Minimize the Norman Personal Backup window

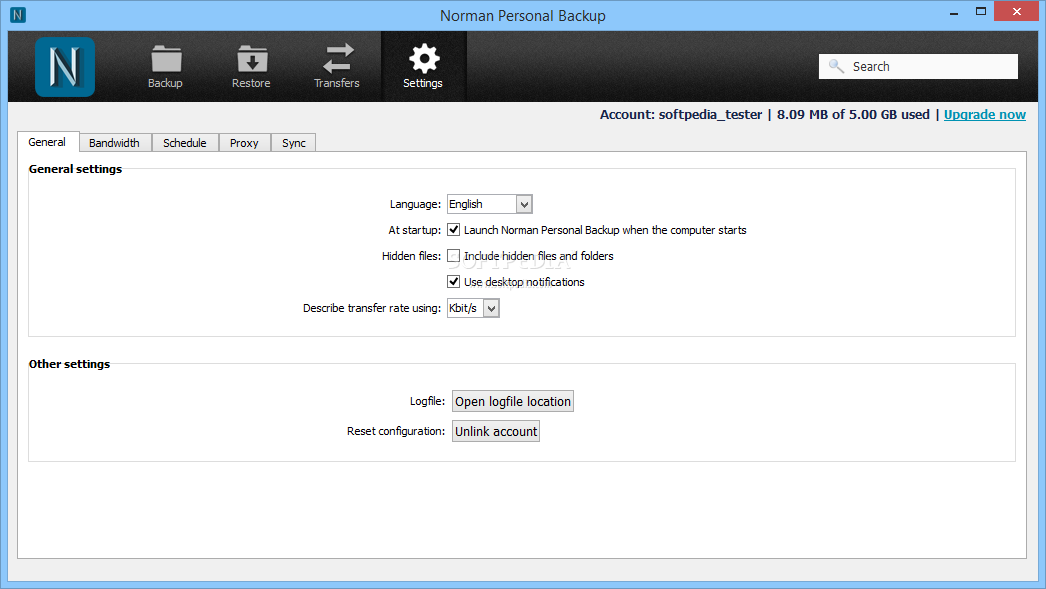click(x=954, y=12)
